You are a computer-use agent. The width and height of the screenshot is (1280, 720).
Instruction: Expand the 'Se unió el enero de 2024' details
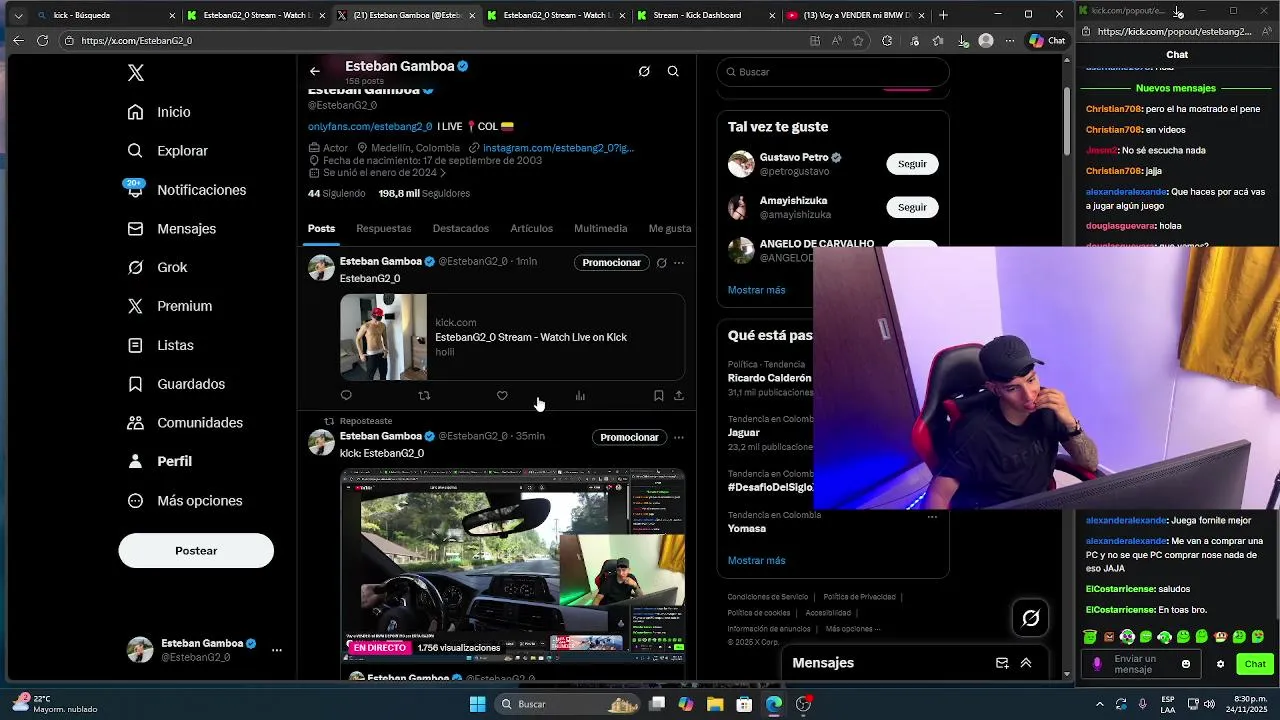[380, 173]
